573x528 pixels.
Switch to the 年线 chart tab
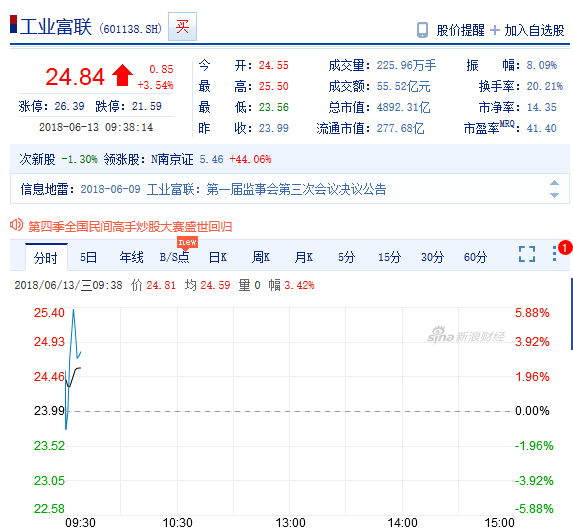[132, 257]
